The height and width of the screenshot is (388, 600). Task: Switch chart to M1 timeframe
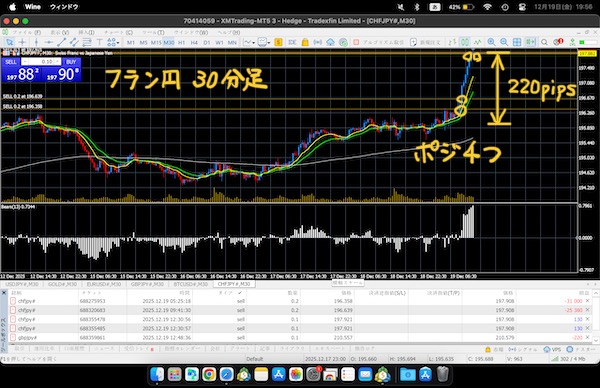[x=131, y=42]
